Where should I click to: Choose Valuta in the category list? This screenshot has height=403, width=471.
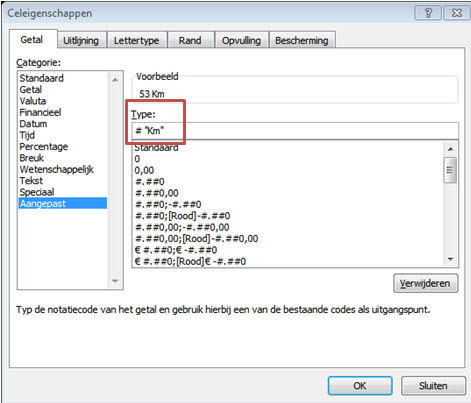[33, 101]
